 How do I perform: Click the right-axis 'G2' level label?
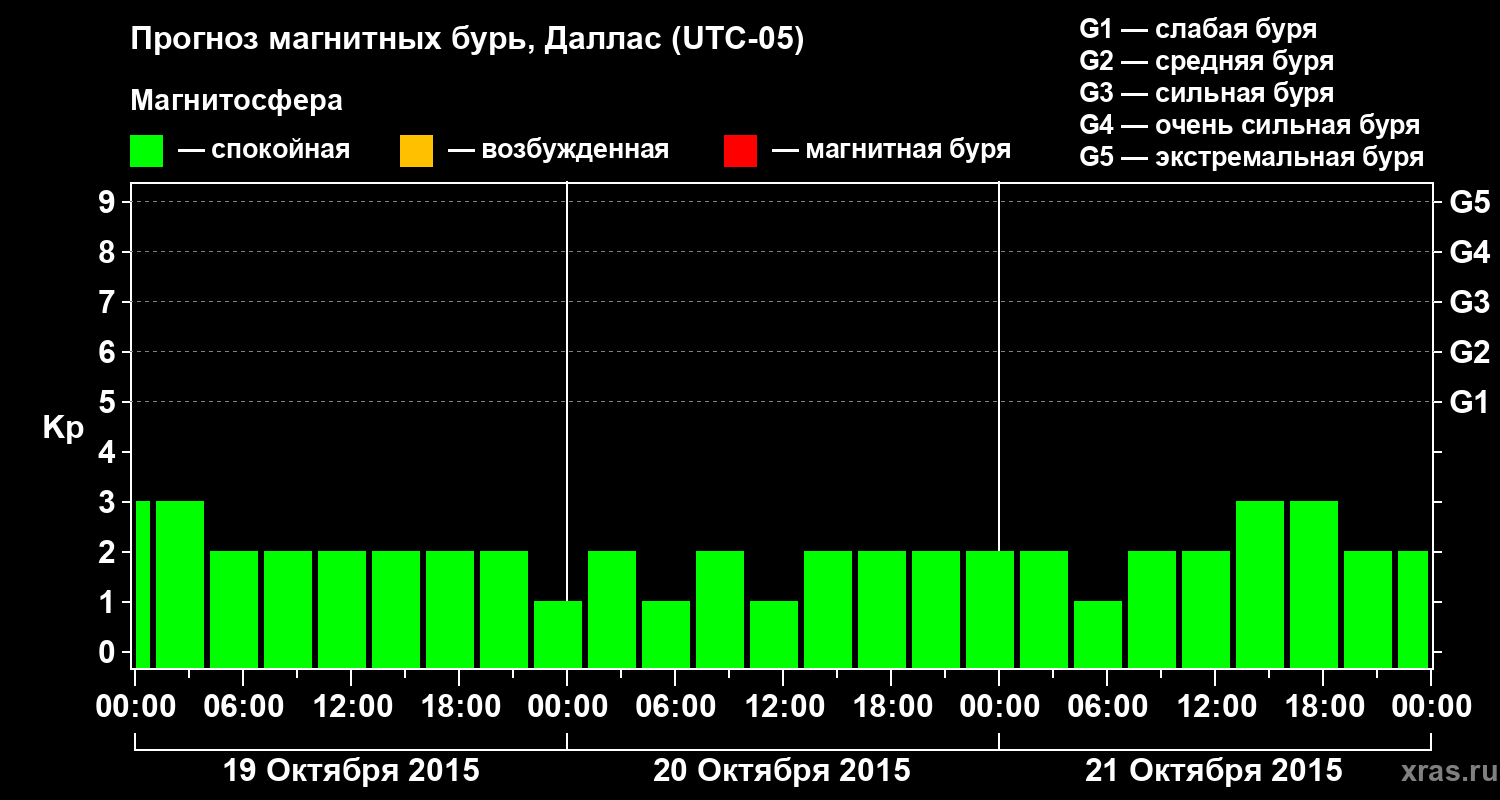1469,352
